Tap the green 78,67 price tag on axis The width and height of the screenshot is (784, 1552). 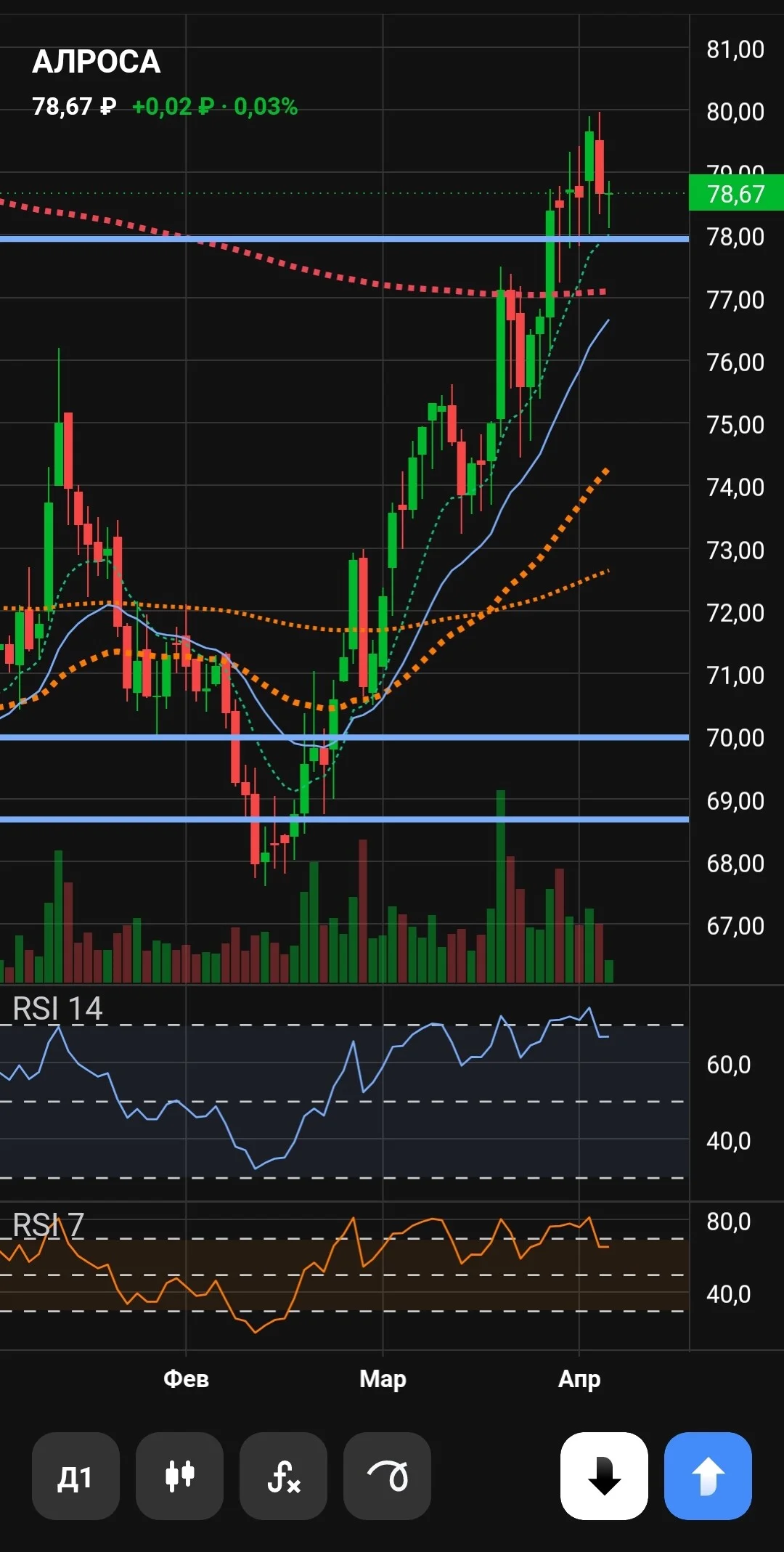(x=736, y=193)
